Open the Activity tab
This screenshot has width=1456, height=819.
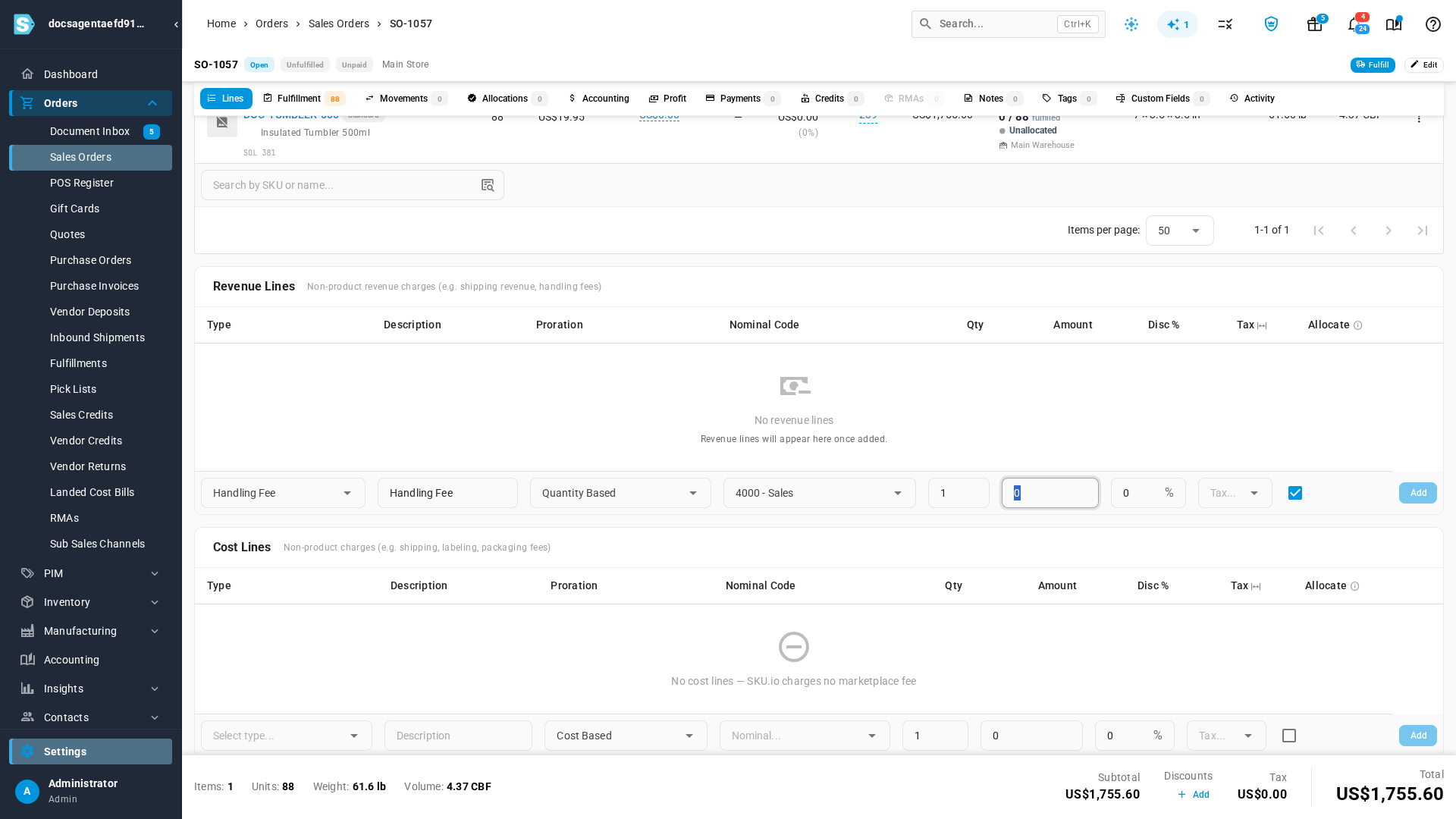point(1252,99)
